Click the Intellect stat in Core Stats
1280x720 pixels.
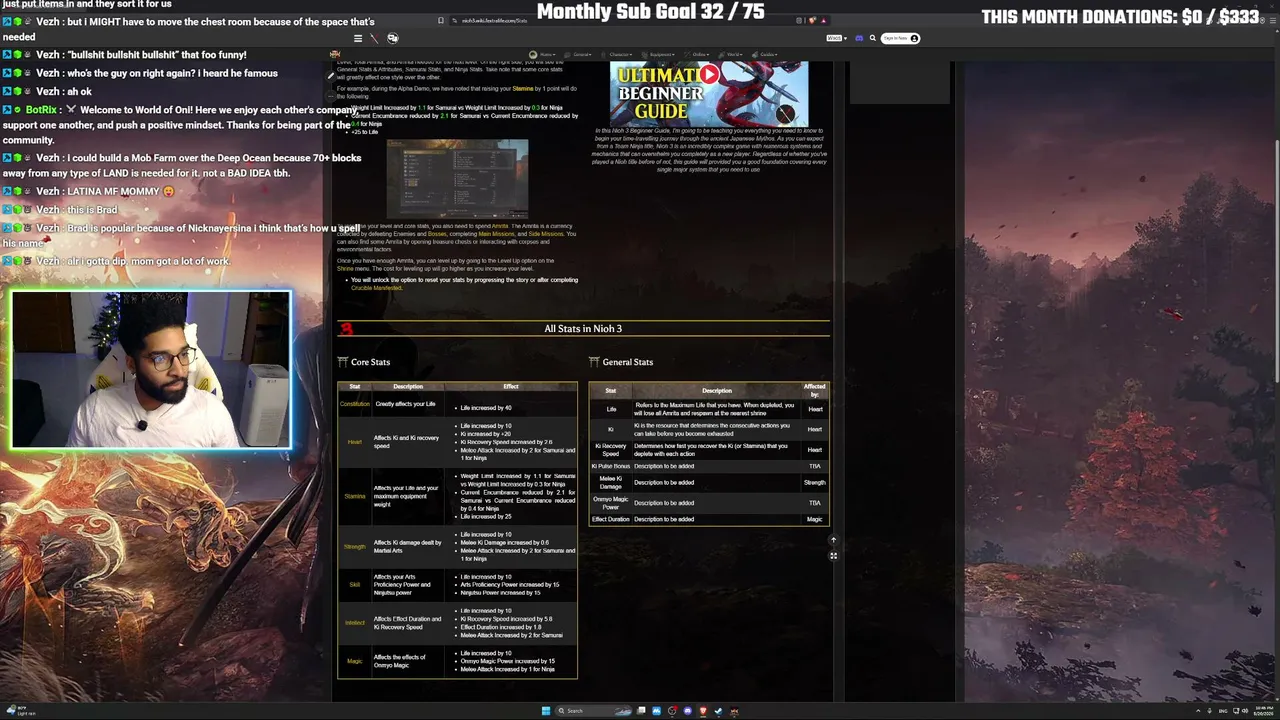[354, 623]
